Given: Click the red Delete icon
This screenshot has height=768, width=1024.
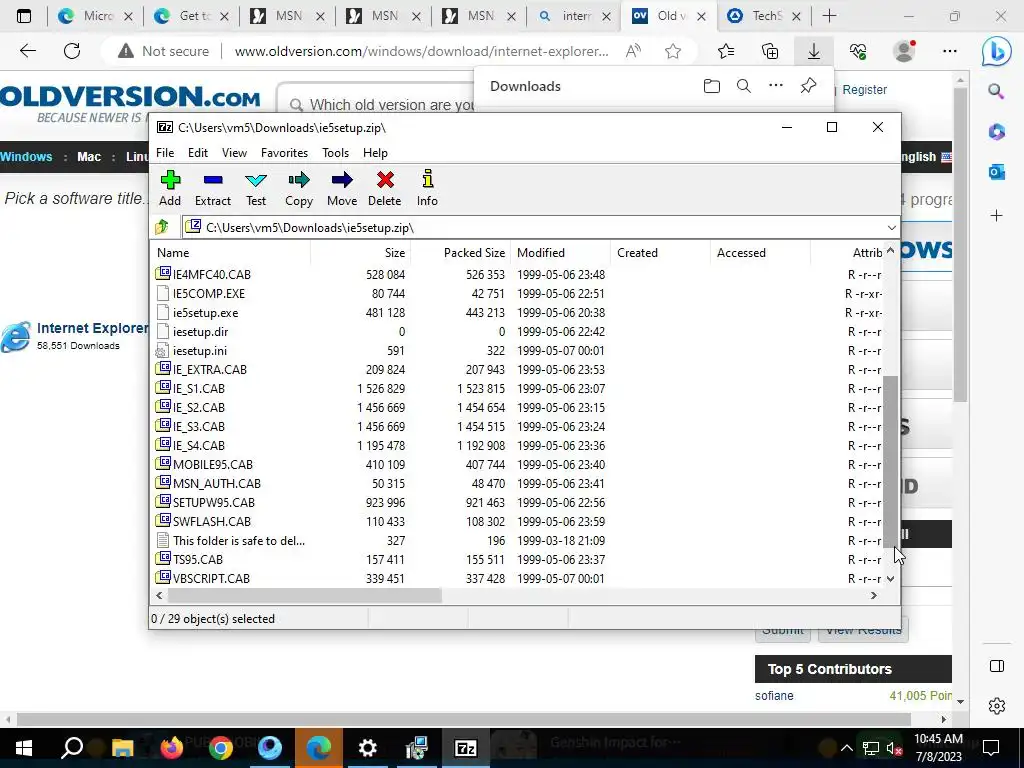Looking at the screenshot, I should pos(385,180).
